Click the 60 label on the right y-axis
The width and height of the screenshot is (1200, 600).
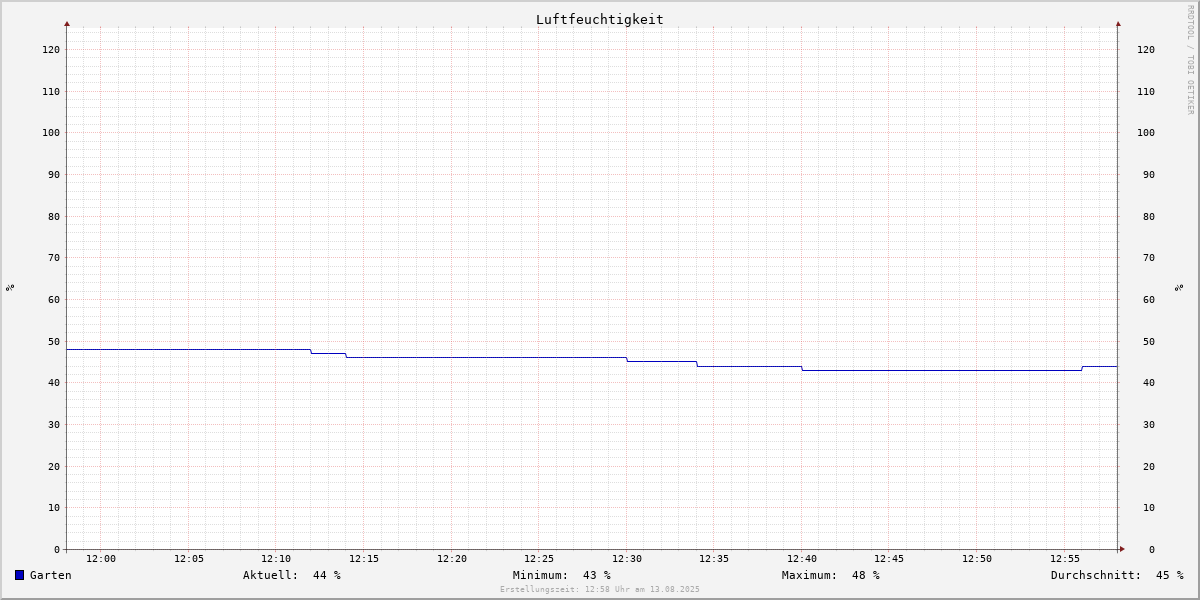(x=1149, y=299)
